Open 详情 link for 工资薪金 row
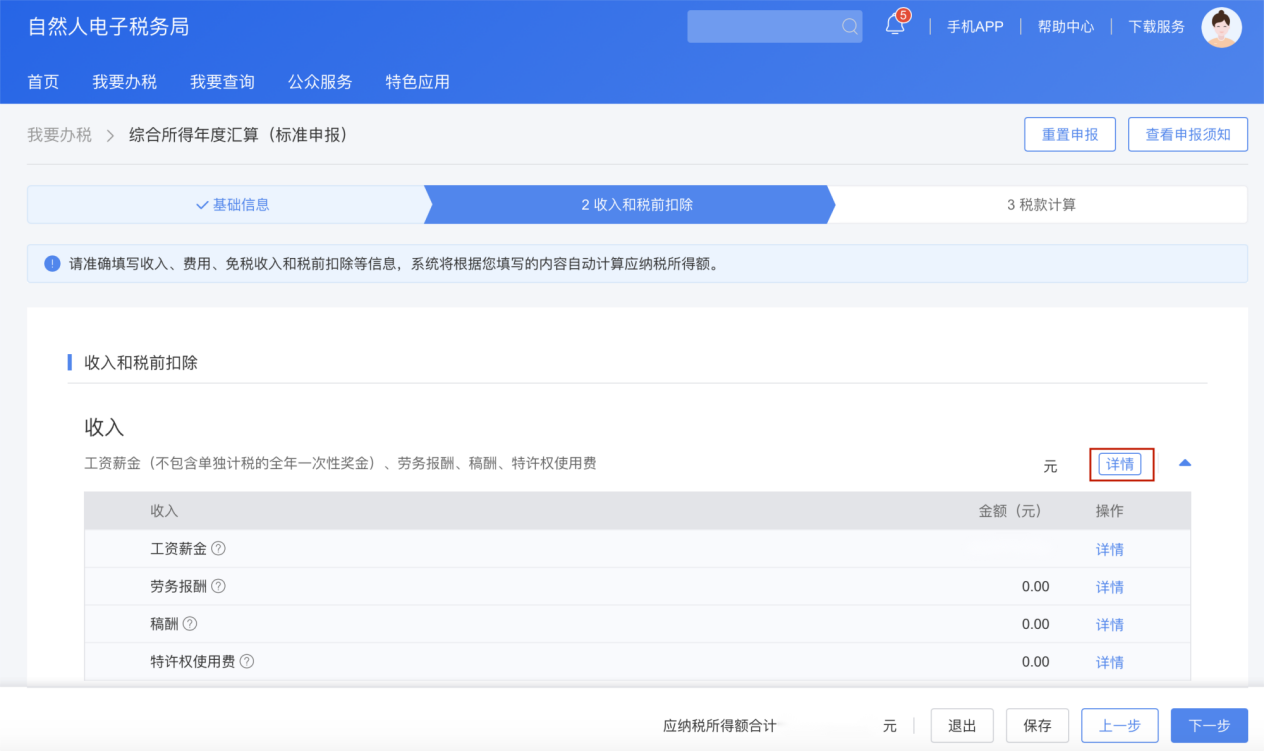 pos(1109,549)
